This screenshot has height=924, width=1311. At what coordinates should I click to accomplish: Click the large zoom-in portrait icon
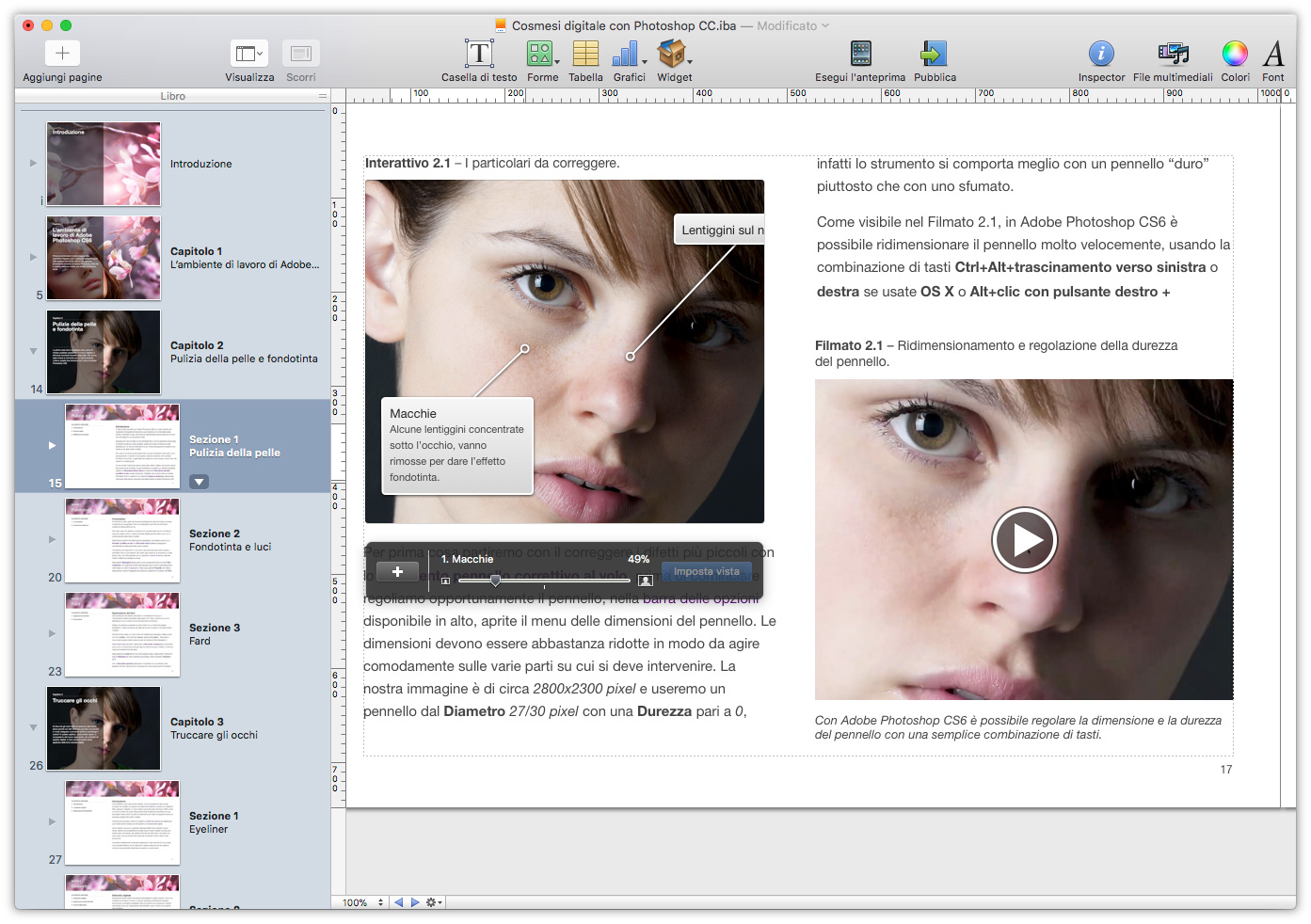pos(646,581)
